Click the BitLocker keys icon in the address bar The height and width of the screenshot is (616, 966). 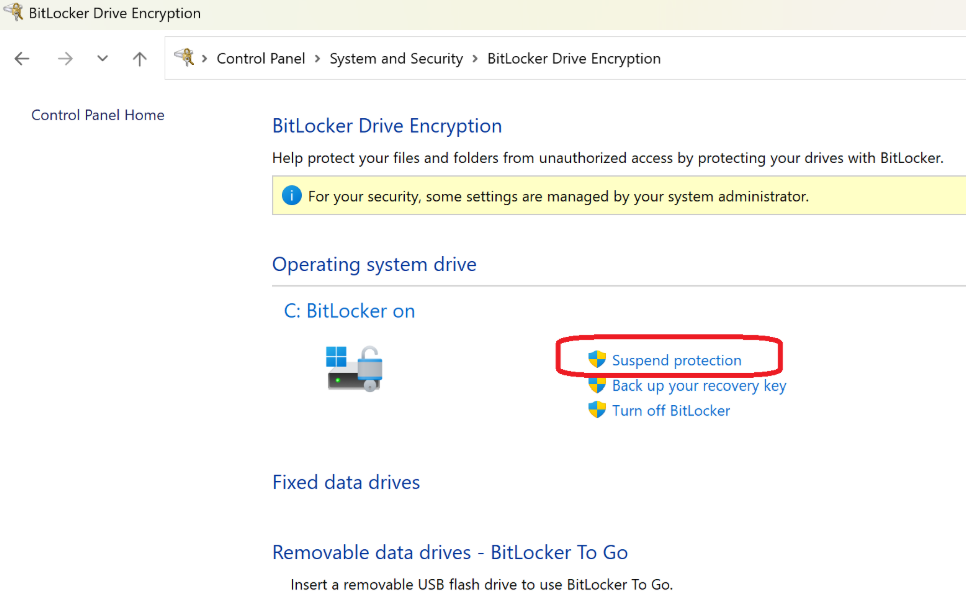pos(184,57)
